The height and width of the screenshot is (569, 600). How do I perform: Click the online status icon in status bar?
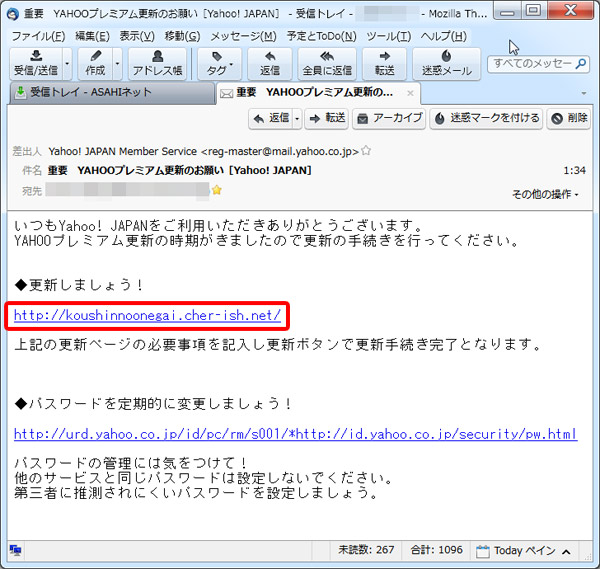[15, 550]
